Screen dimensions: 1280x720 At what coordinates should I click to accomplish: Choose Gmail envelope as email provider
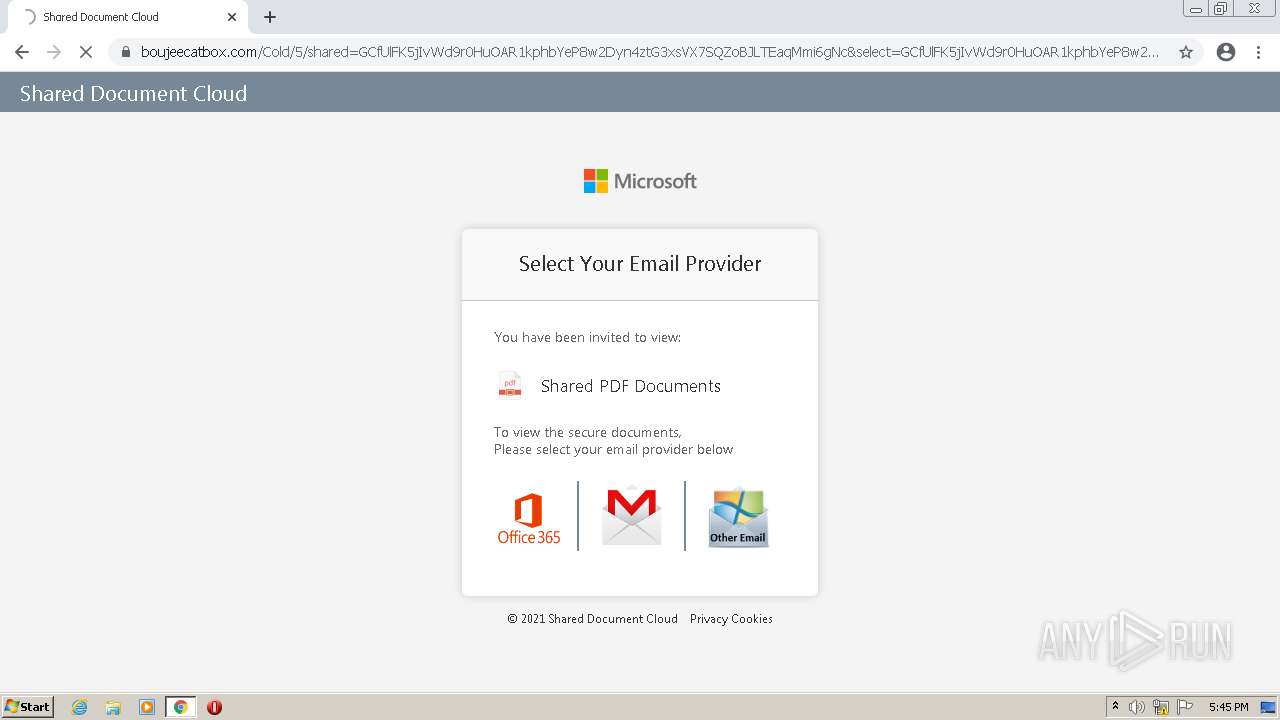(631, 516)
